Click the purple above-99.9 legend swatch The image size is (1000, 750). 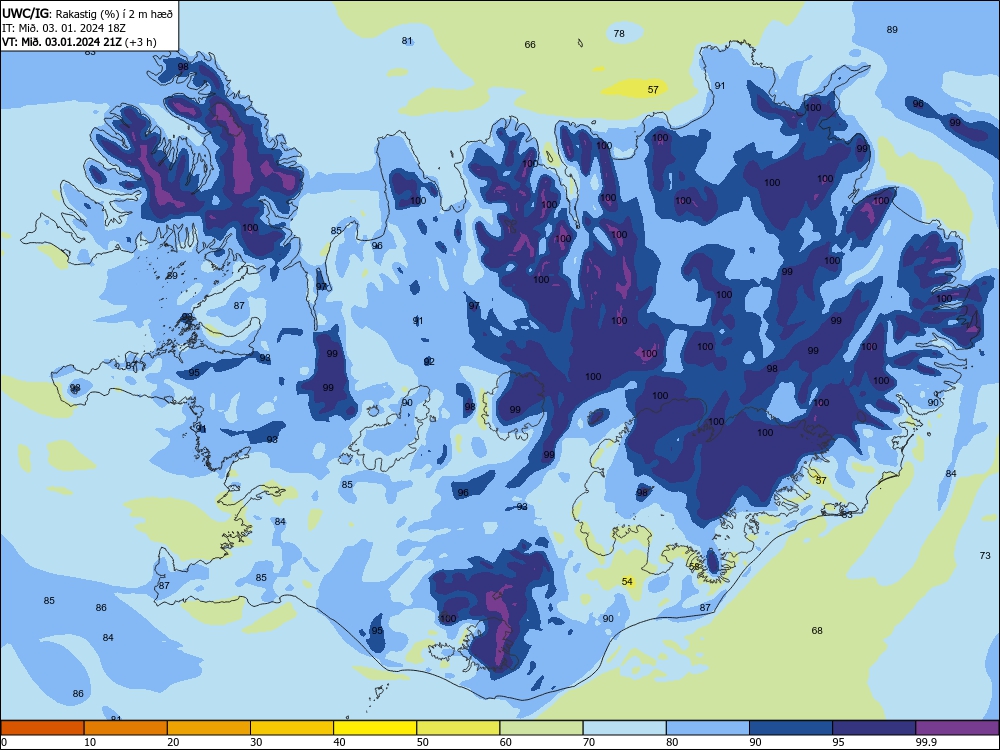tap(957, 728)
